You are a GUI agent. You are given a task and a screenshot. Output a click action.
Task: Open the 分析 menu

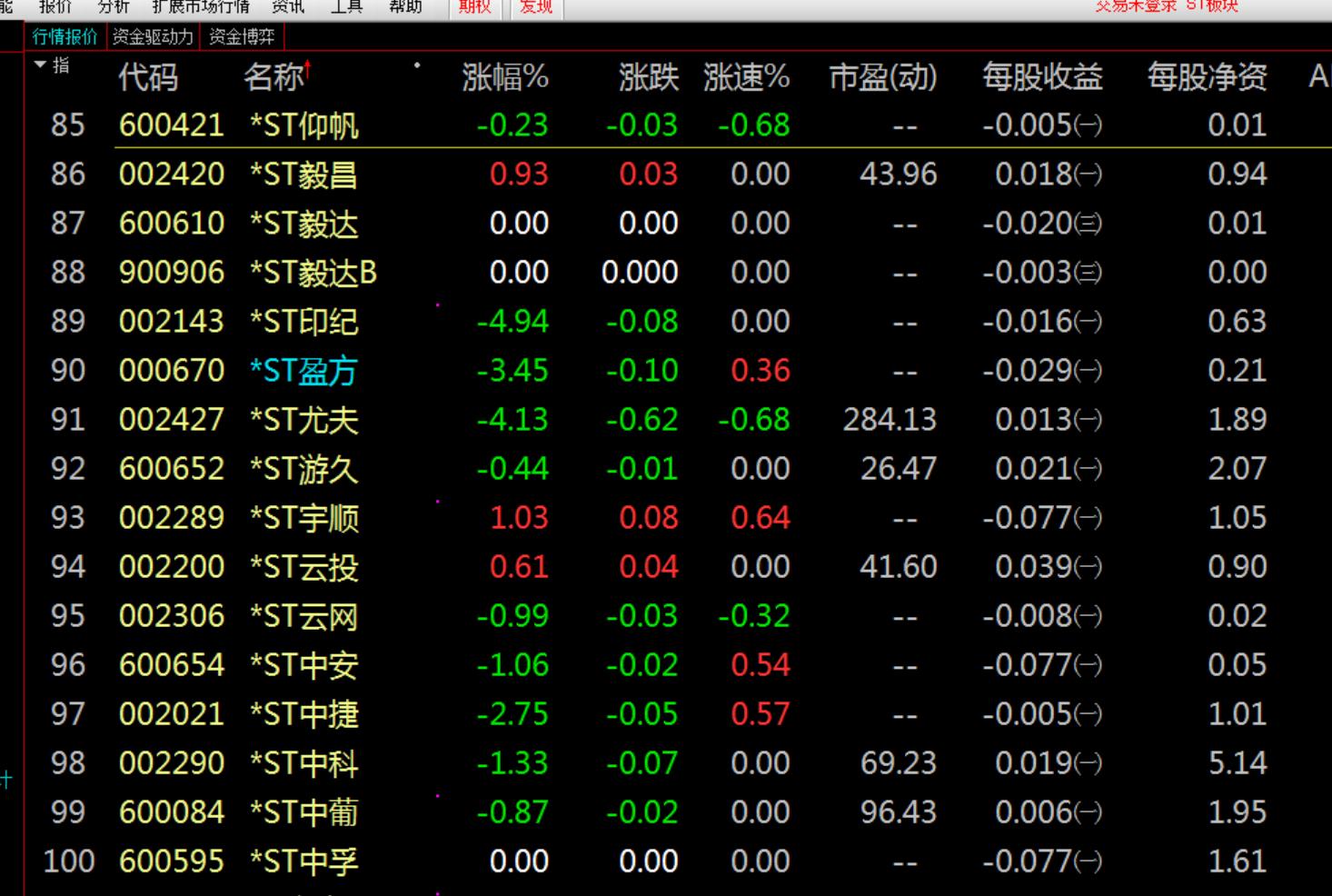[x=114, y=6]
